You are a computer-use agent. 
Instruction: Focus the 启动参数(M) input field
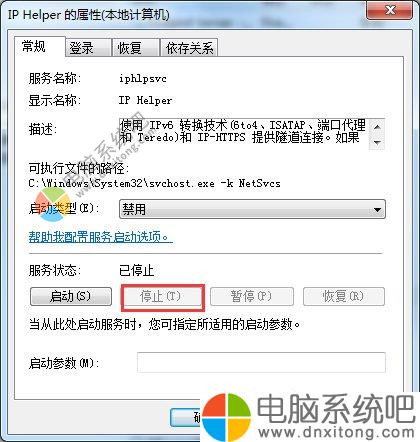[x=261, y=362]
